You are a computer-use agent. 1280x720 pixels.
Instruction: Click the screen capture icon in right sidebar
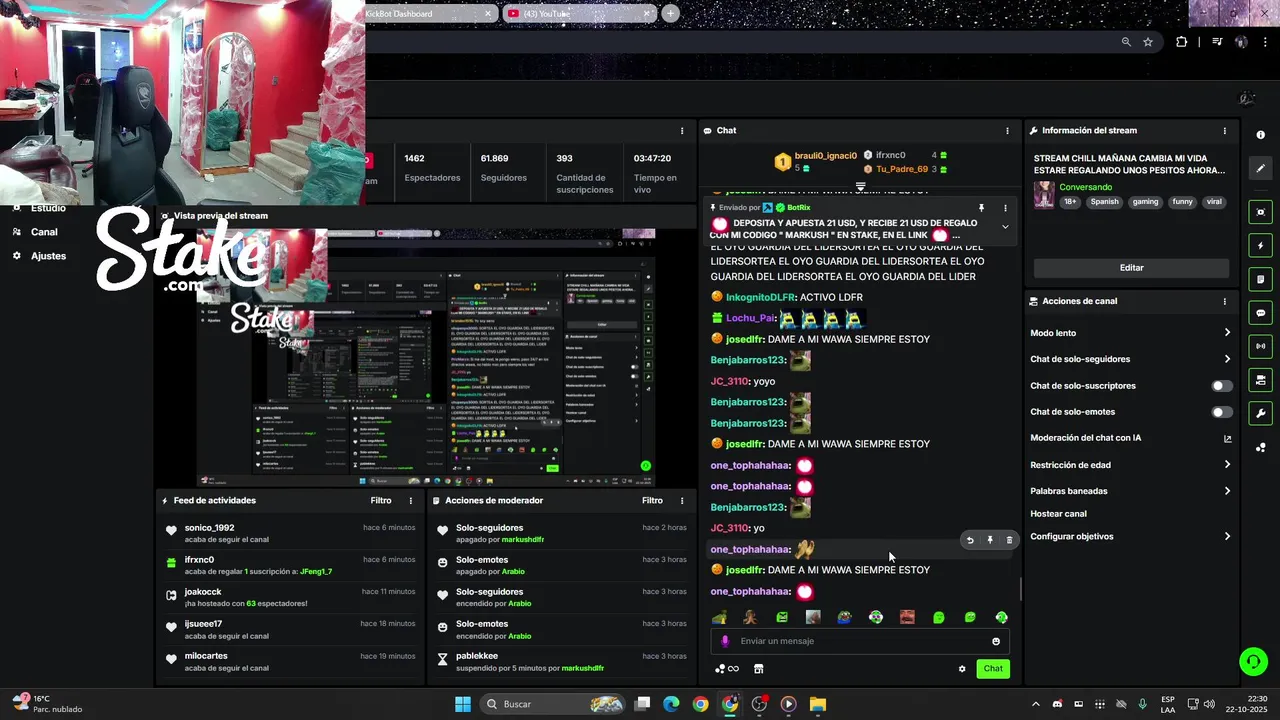coord(1260,212)
